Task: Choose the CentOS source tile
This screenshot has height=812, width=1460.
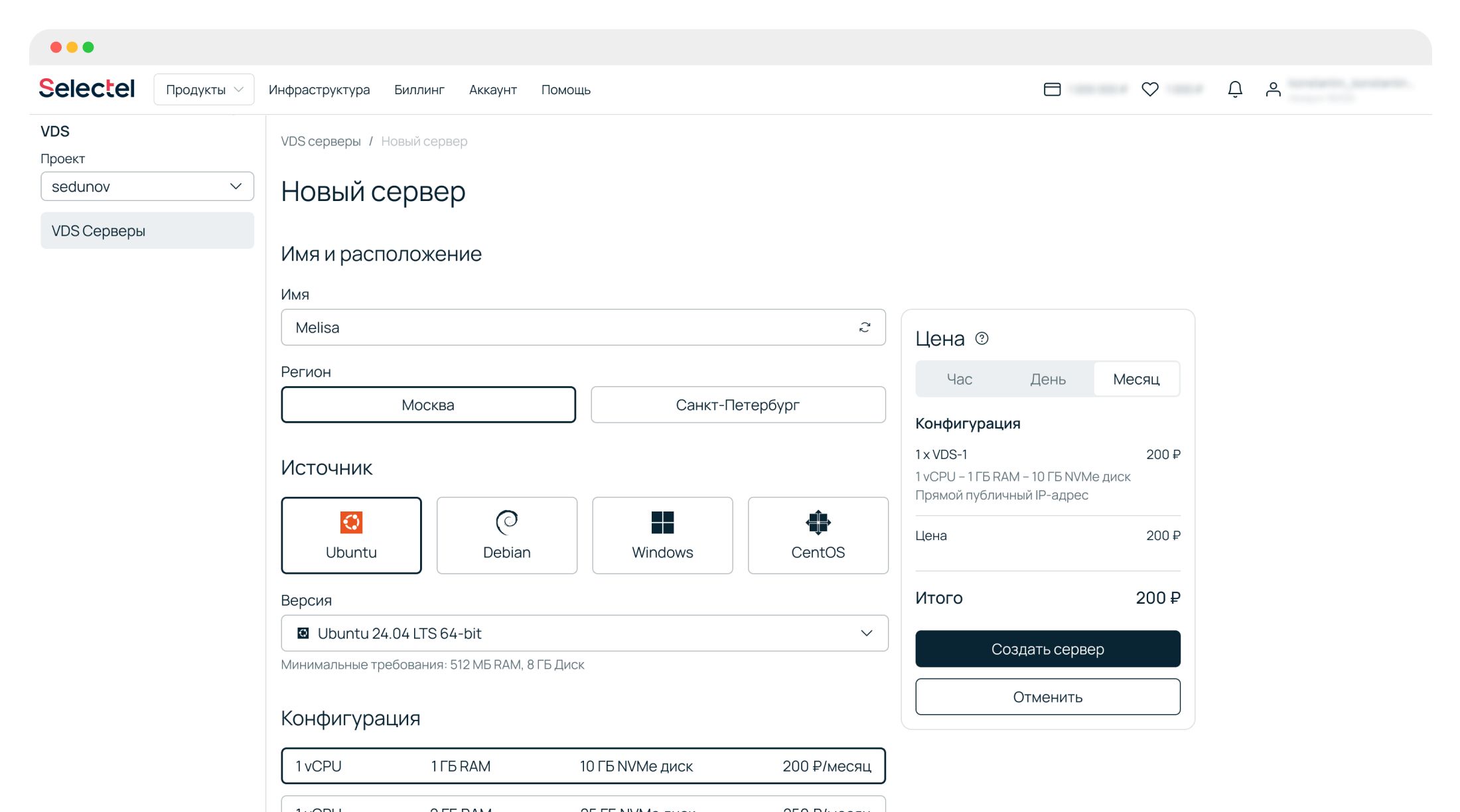Action: pos(818,535)
